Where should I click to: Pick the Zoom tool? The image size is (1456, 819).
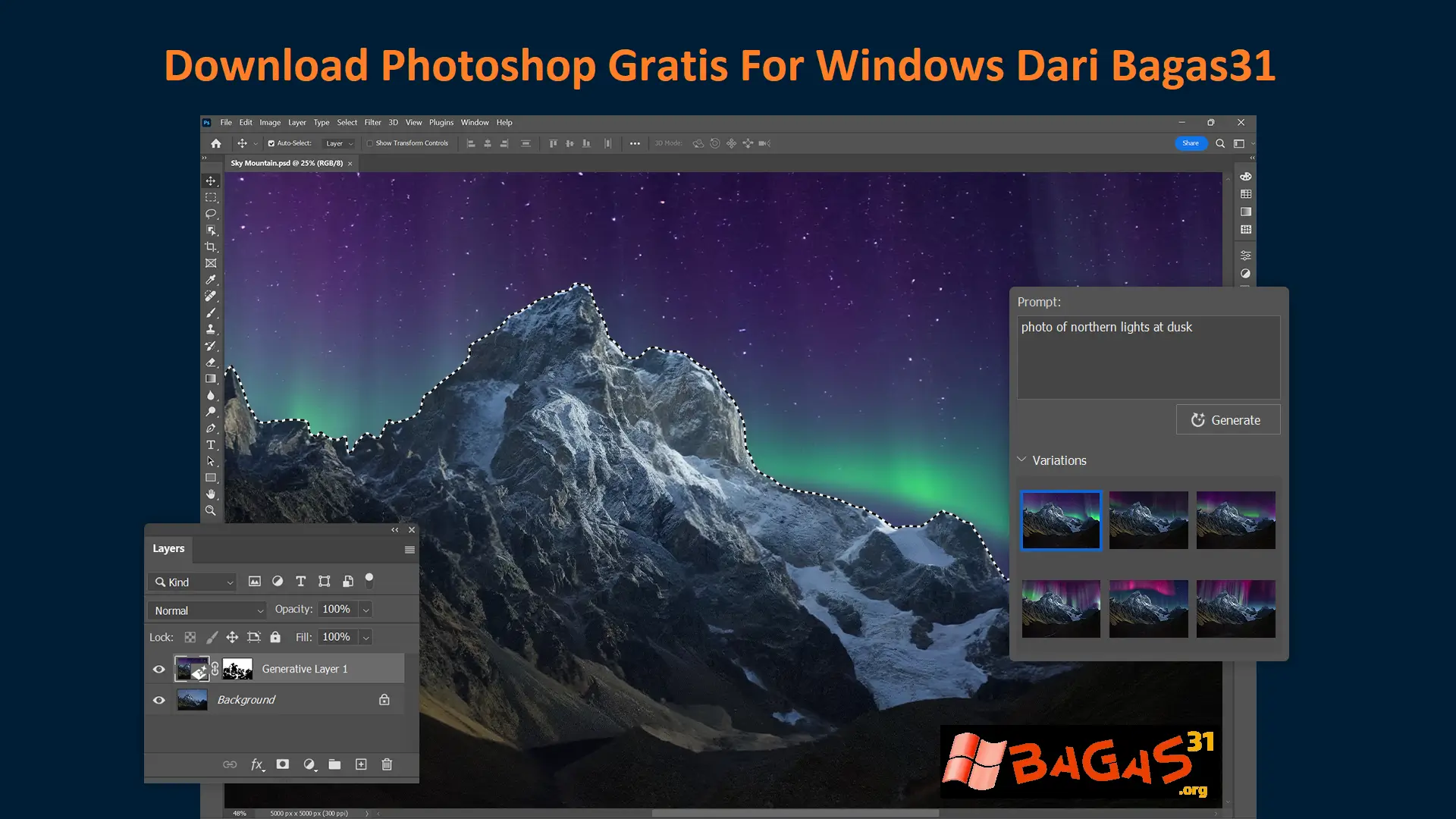pos(211,510)
